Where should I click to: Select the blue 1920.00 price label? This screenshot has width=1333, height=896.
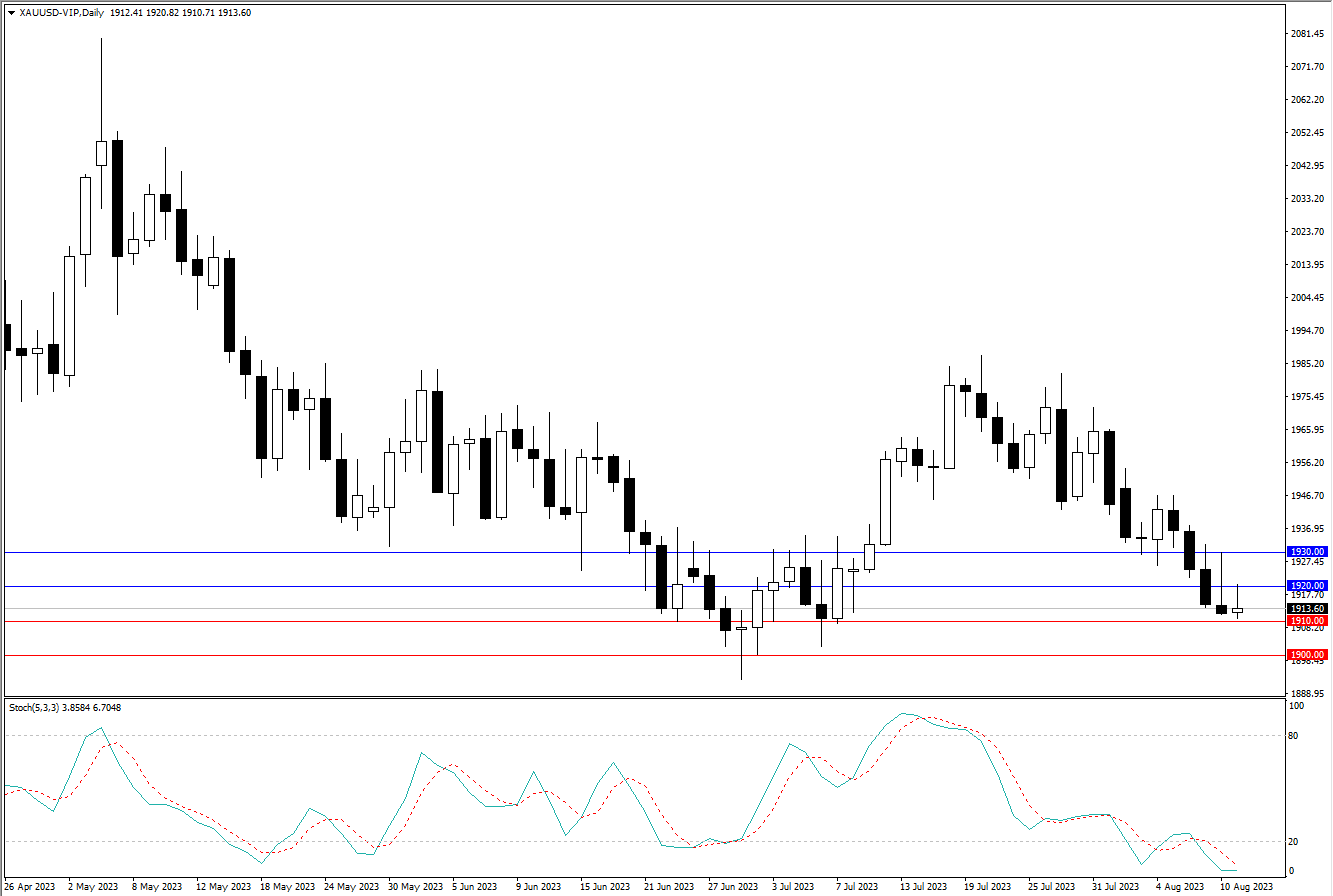coord(1306,586)
